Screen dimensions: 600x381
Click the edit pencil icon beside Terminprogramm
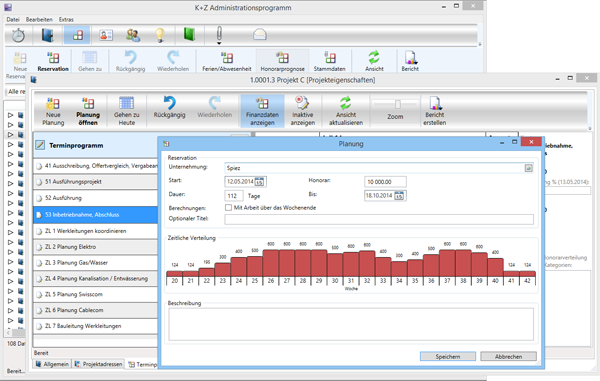pos(40,145)
